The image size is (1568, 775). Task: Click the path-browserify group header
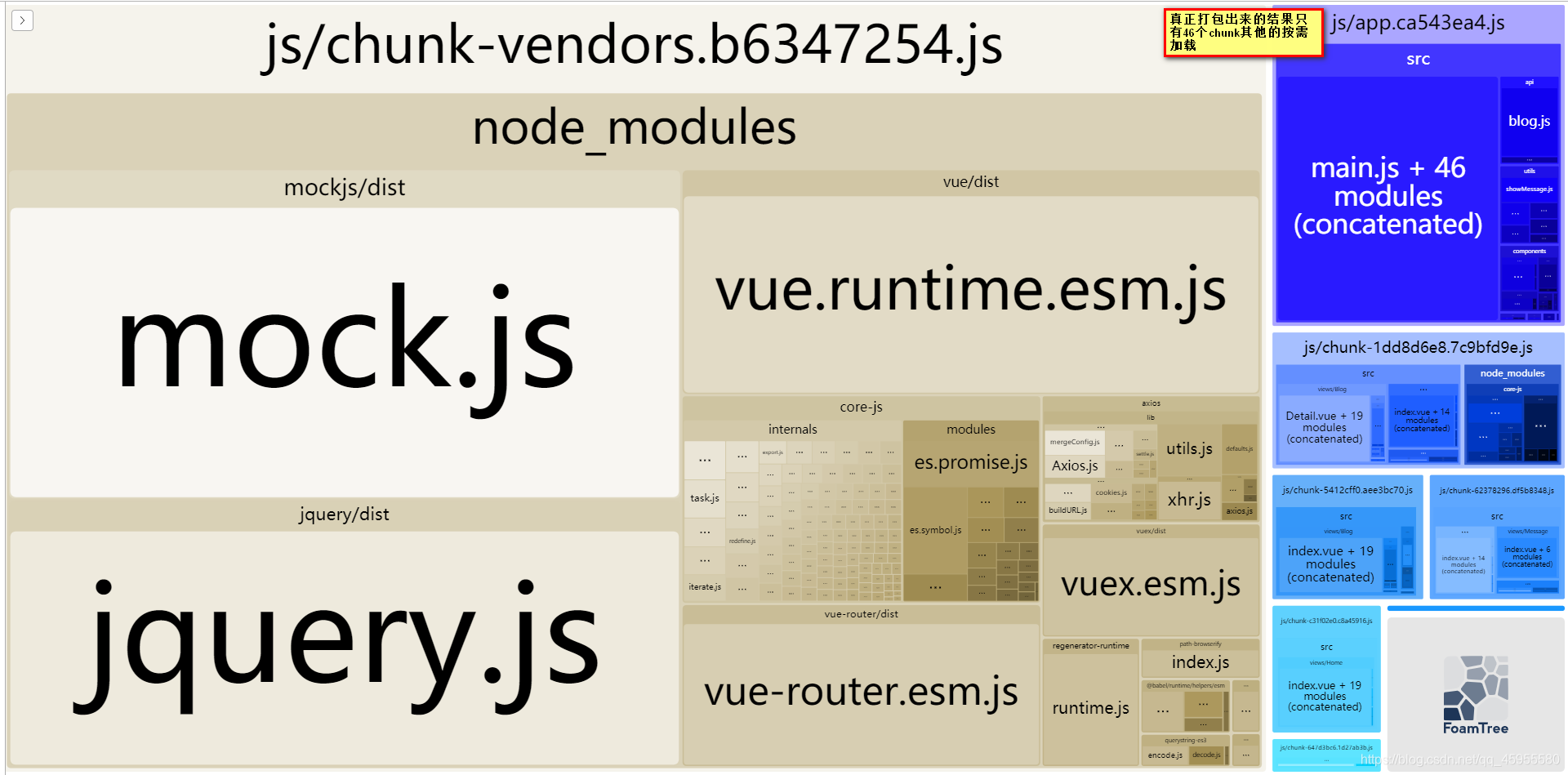pos(1200,644)
